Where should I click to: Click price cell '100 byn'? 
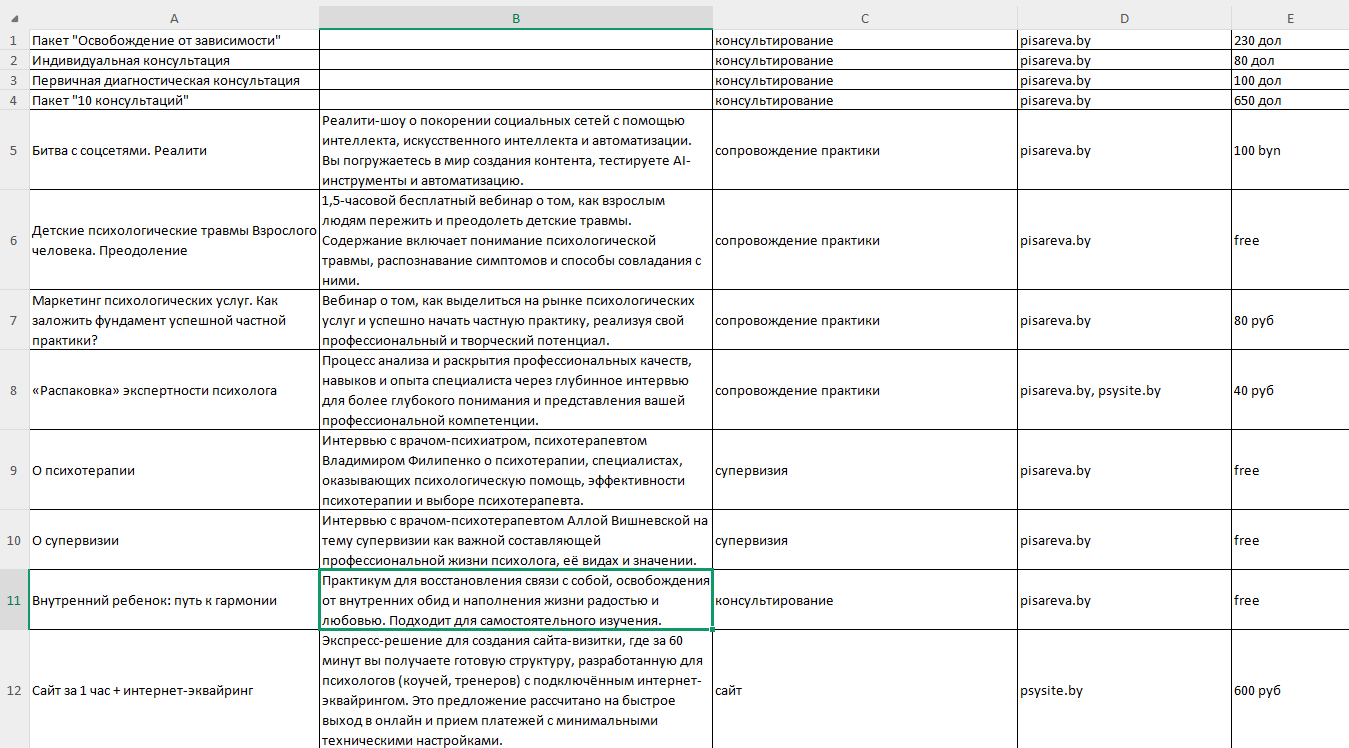pos(1290,150)
